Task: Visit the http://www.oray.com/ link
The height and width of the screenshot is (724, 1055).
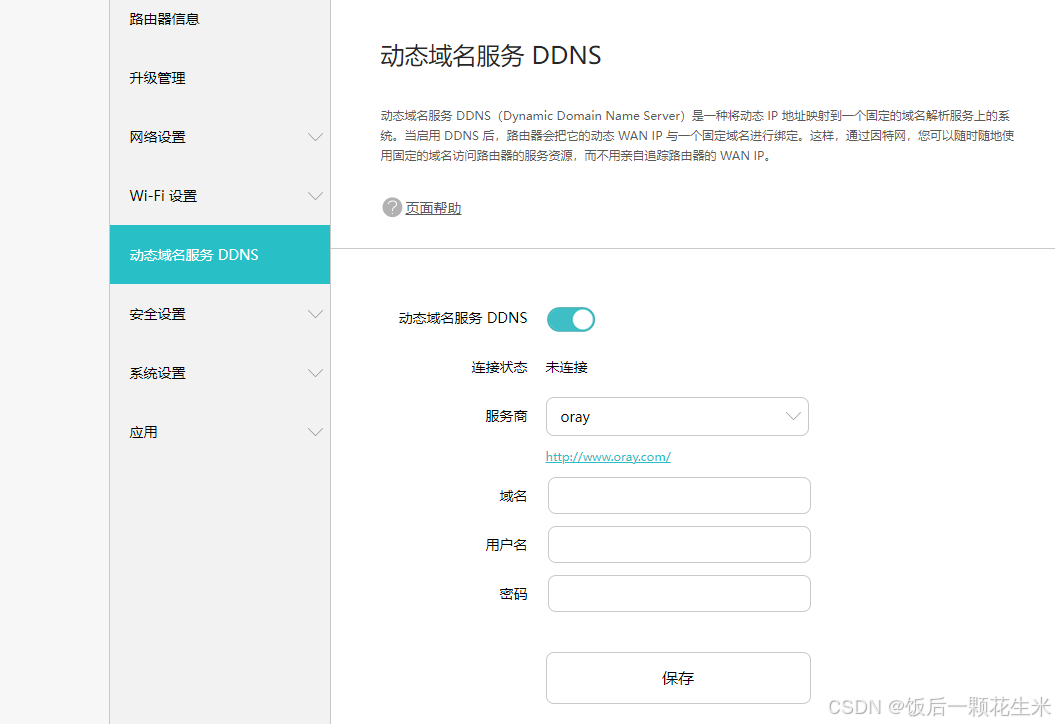Action: pyautogui.click(x=608, y=457)
